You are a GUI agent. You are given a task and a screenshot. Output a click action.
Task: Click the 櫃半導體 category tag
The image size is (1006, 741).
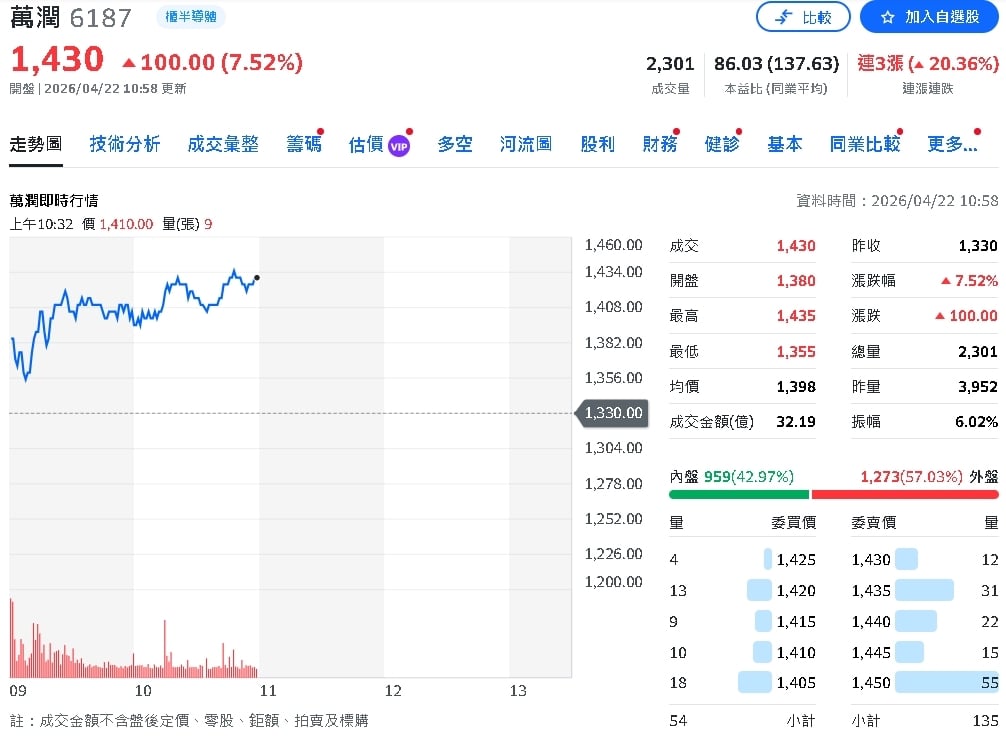point(191,17)
